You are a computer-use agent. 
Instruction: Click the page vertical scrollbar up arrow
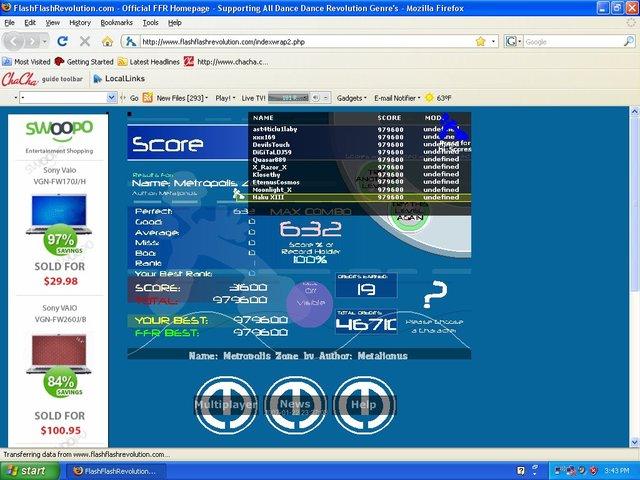(x=634, y=111)
